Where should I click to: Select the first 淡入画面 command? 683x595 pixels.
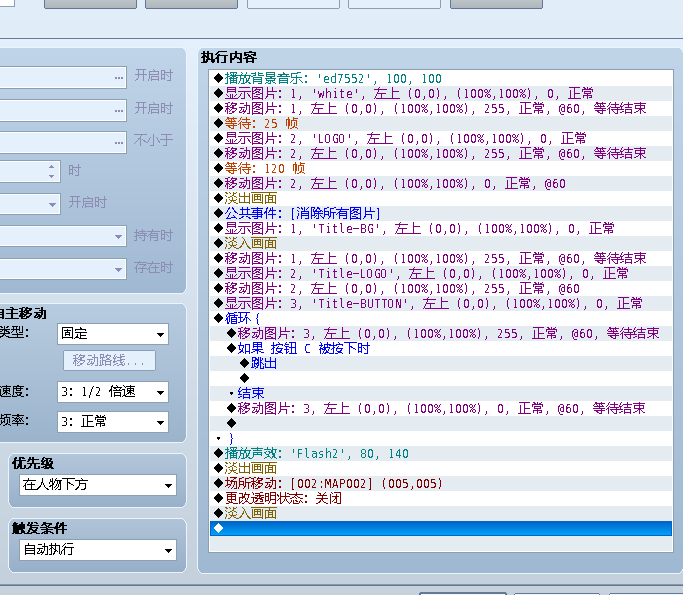point(441,243)
